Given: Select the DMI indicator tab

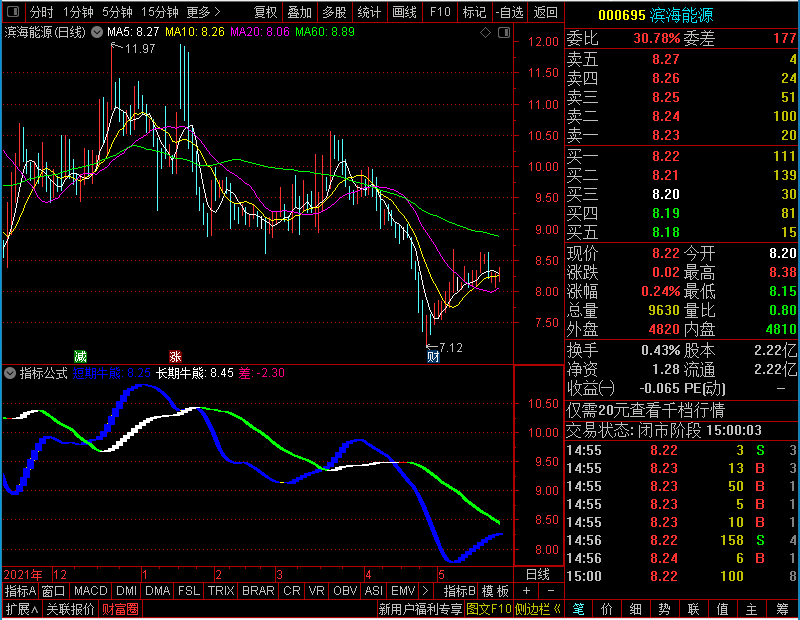Looking at the screenshot, I should tap(126, 591).
